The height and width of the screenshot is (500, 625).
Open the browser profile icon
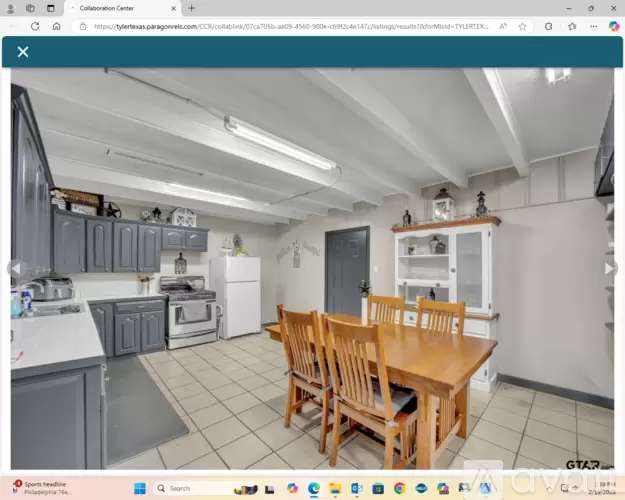(11, 8)
